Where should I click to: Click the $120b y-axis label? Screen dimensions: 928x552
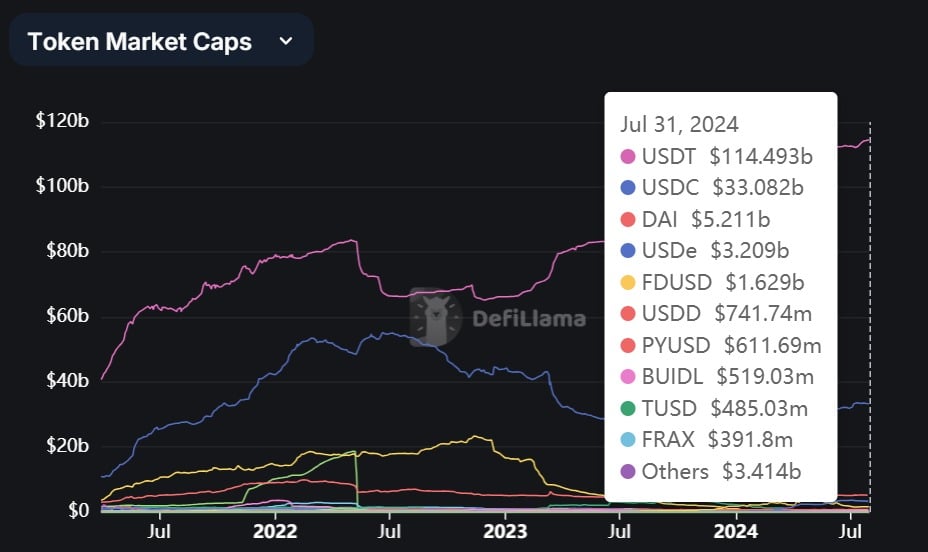62,121
